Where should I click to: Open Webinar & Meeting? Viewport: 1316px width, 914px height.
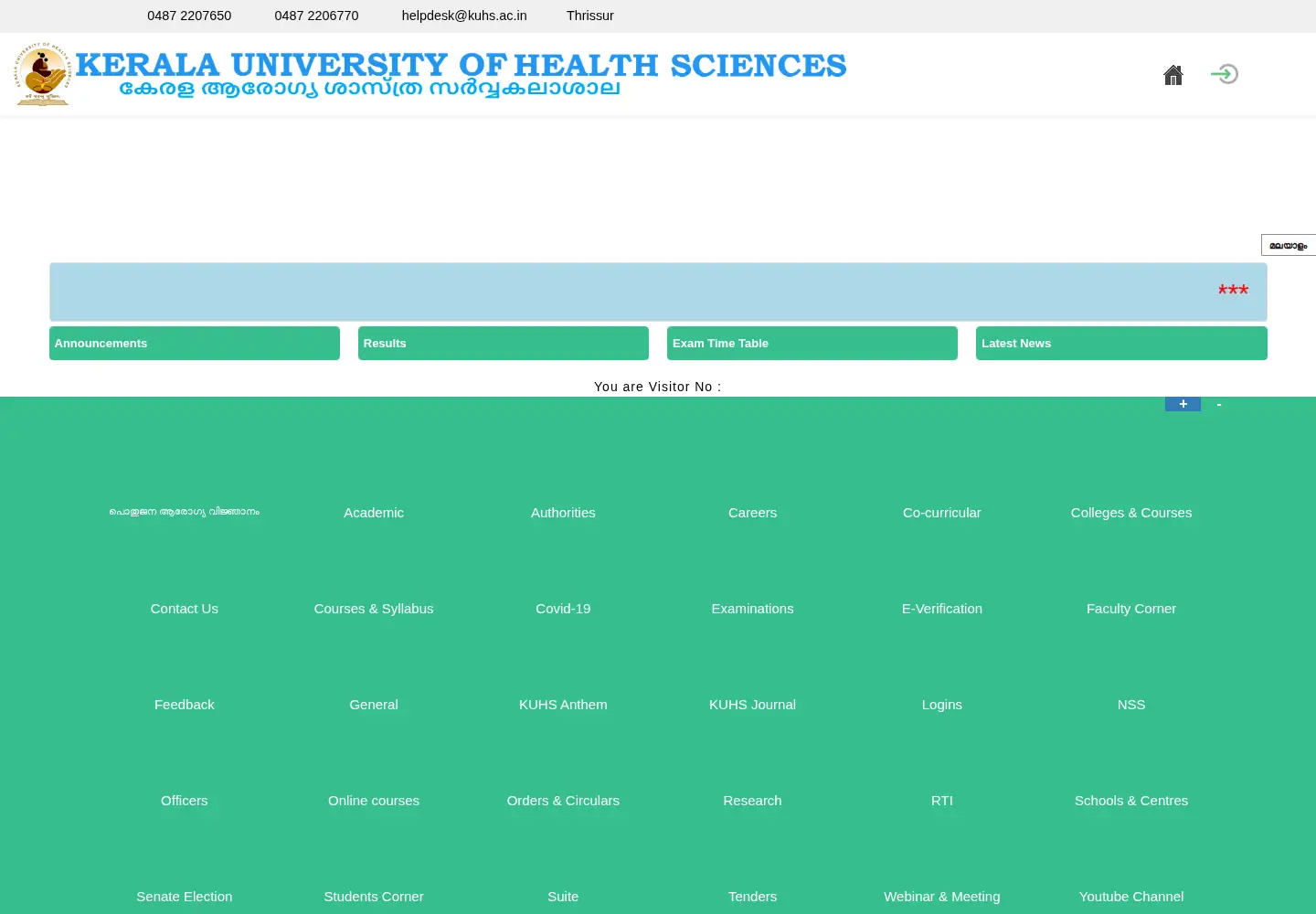(942, 897)
